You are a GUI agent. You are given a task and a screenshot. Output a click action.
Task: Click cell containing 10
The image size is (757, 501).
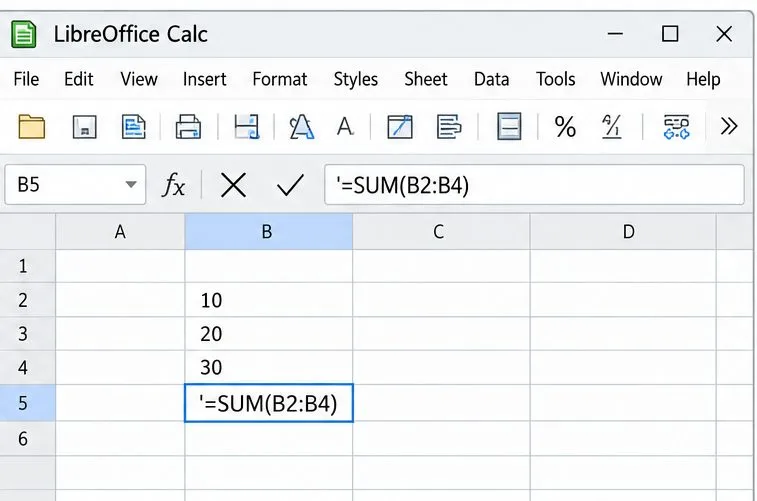(x=268, y=300)
